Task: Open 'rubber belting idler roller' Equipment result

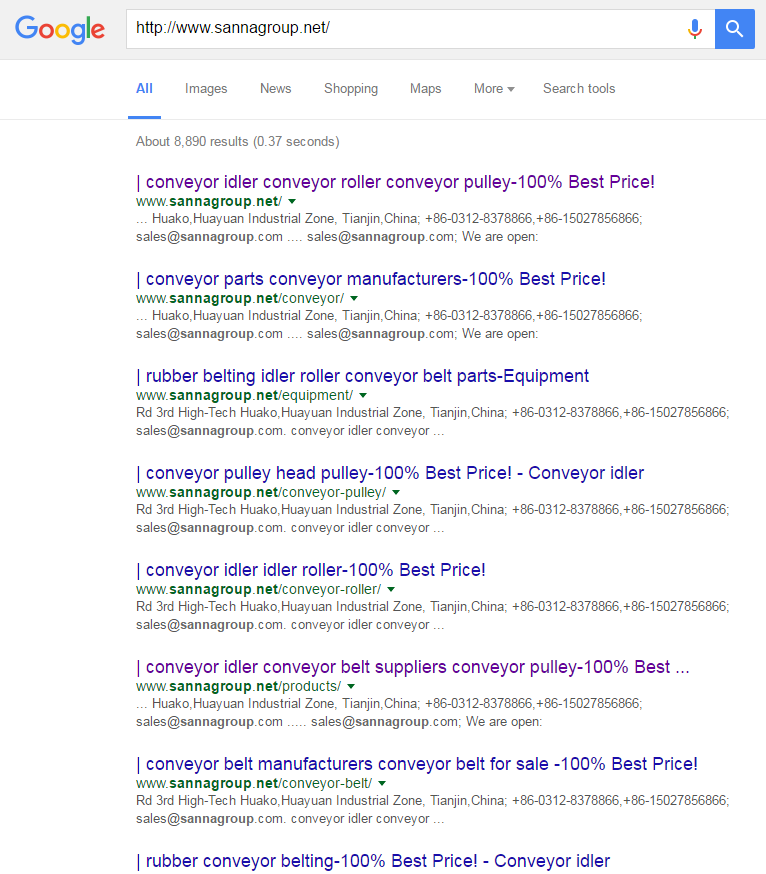Action: 362,376
